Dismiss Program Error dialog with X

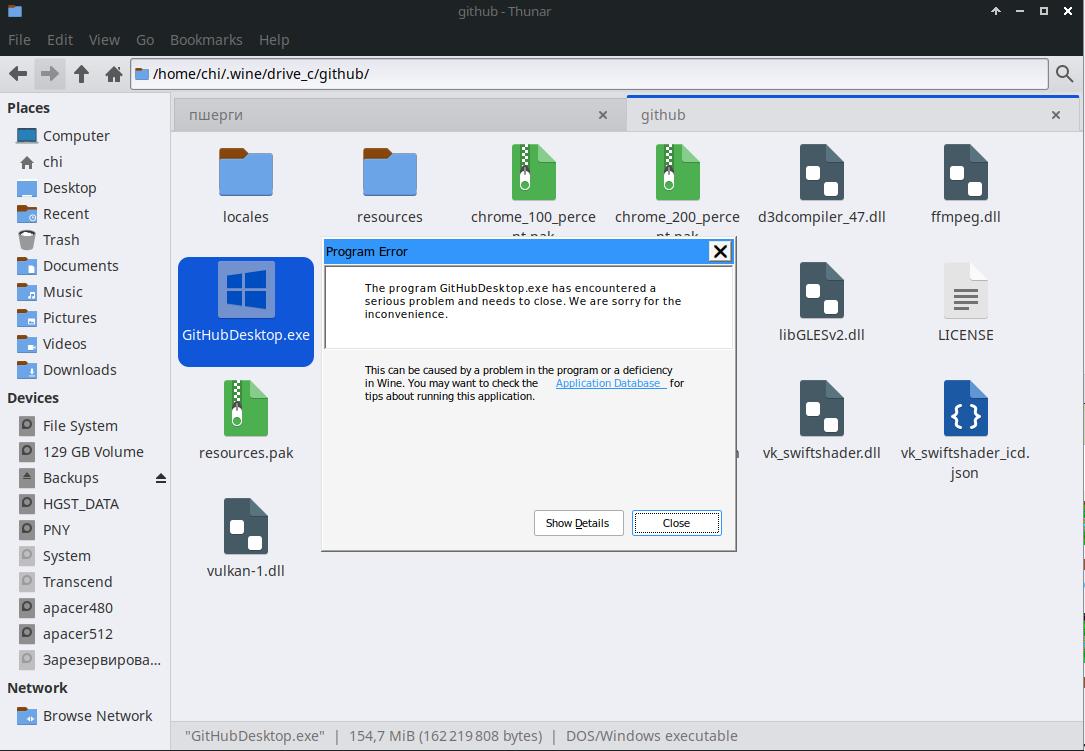coord(720,251)
